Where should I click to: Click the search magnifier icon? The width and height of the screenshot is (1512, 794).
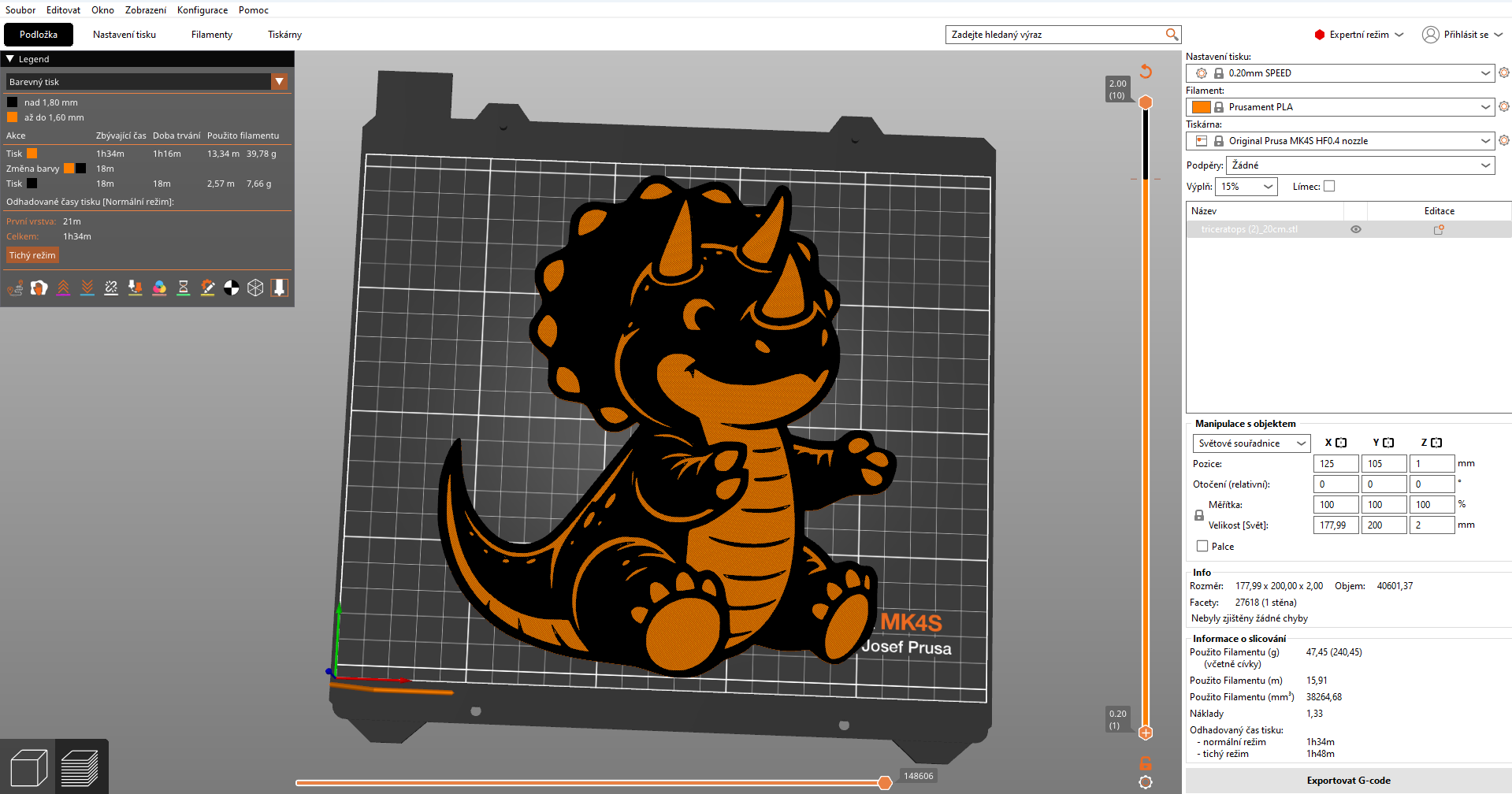pyautogui.click(x=1172, y=35)
